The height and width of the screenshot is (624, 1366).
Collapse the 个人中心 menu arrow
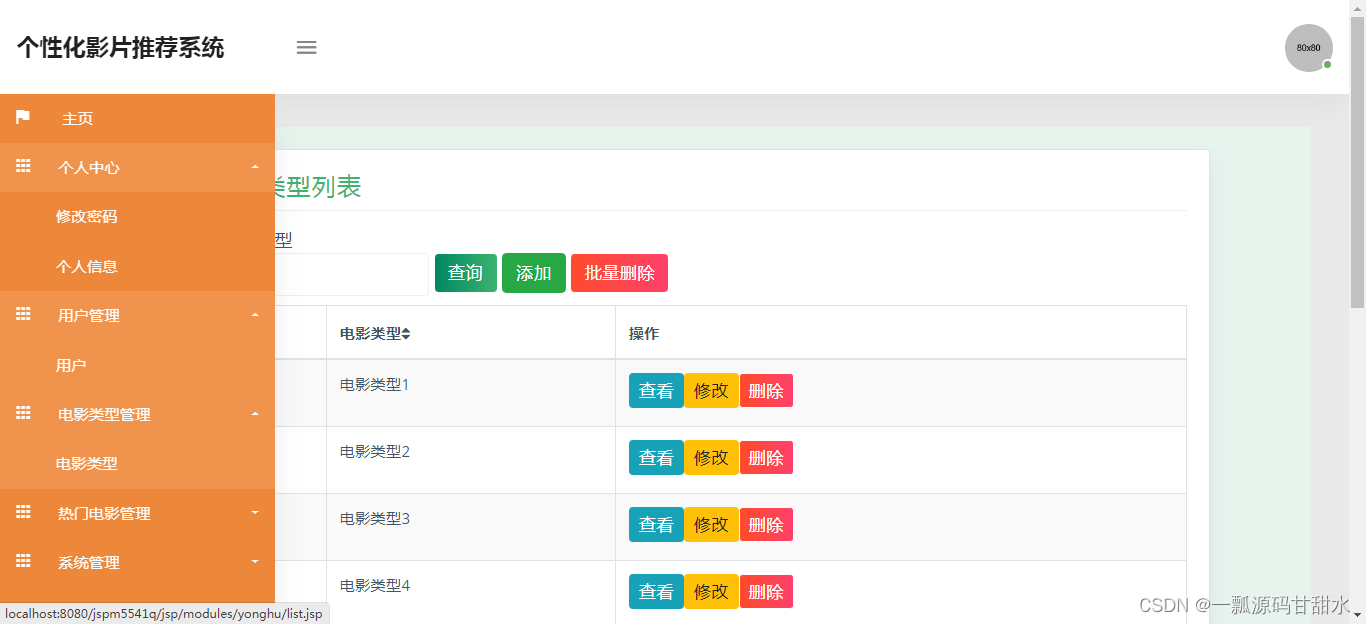click(x=255, y=167)
